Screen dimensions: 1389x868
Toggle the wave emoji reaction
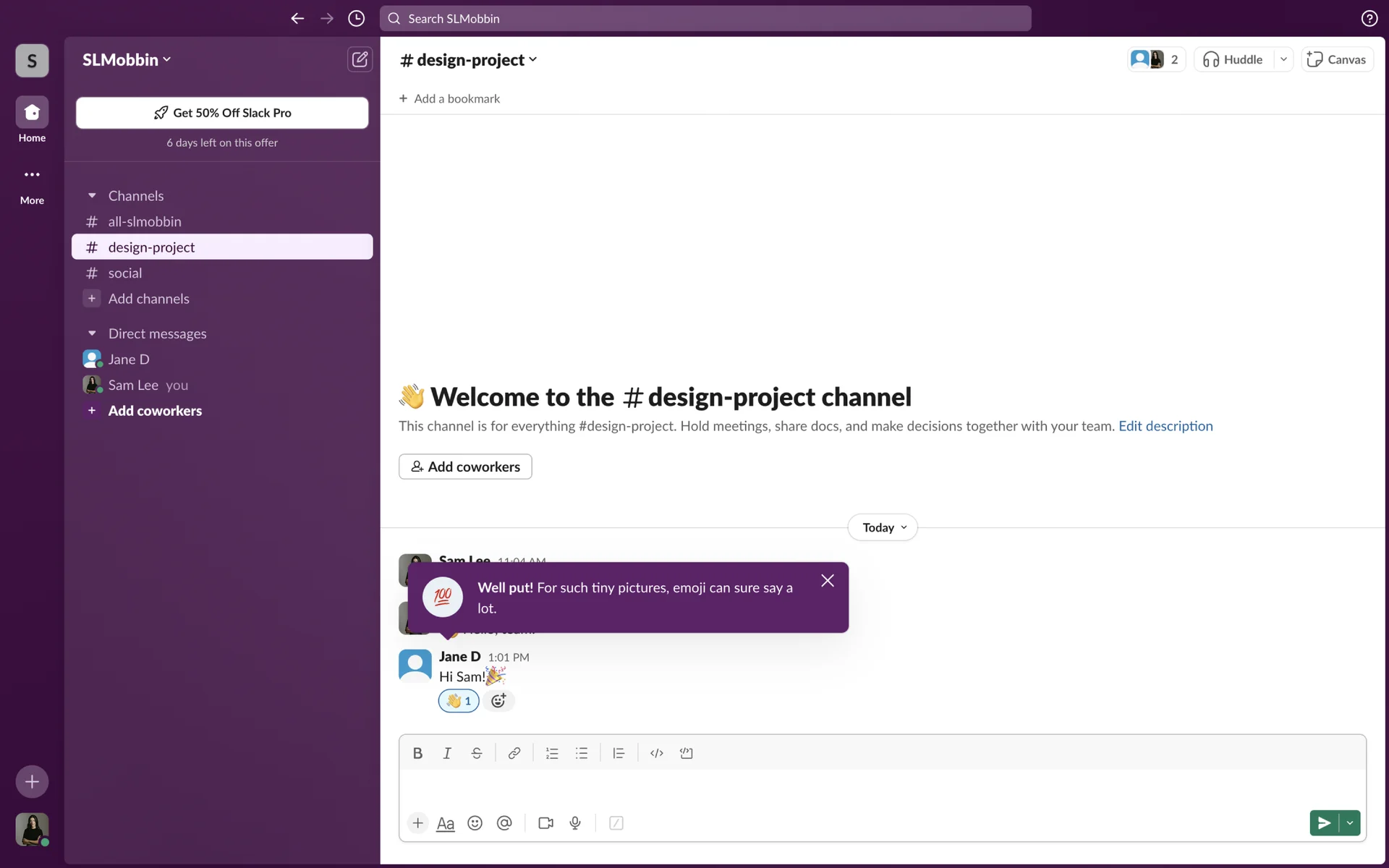[459, 700]
